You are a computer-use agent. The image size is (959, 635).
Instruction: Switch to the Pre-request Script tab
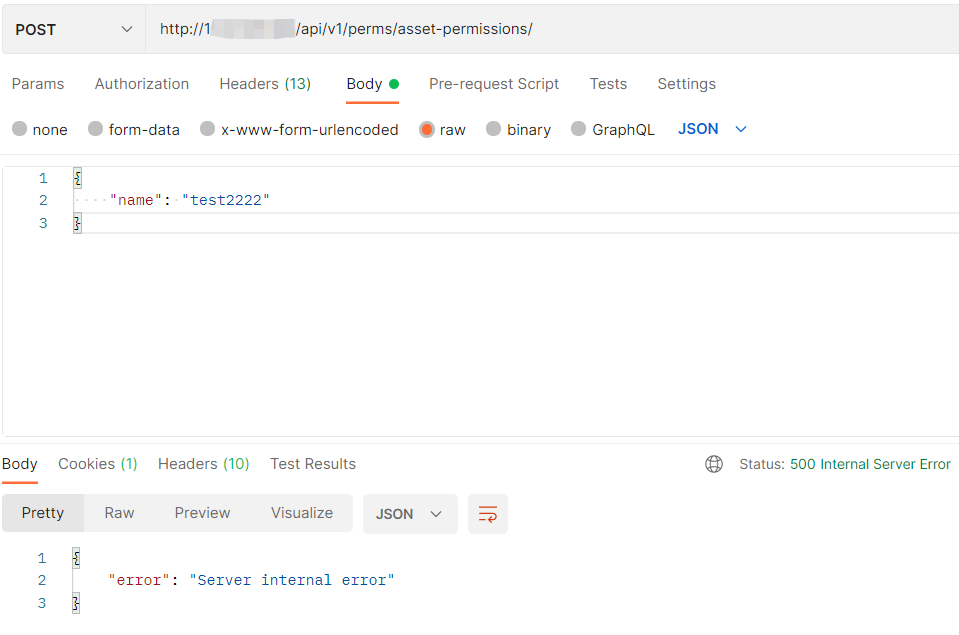click(x=493, y=84)
